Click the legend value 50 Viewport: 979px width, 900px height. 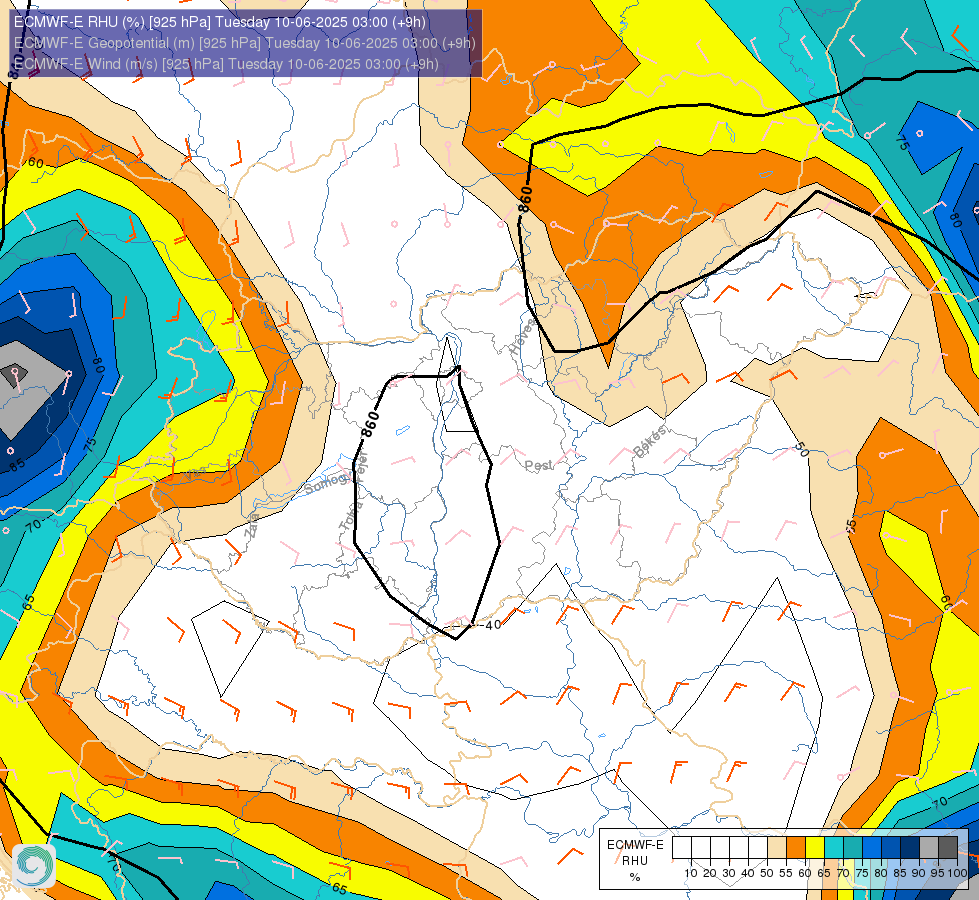click(x=767, y=873)
